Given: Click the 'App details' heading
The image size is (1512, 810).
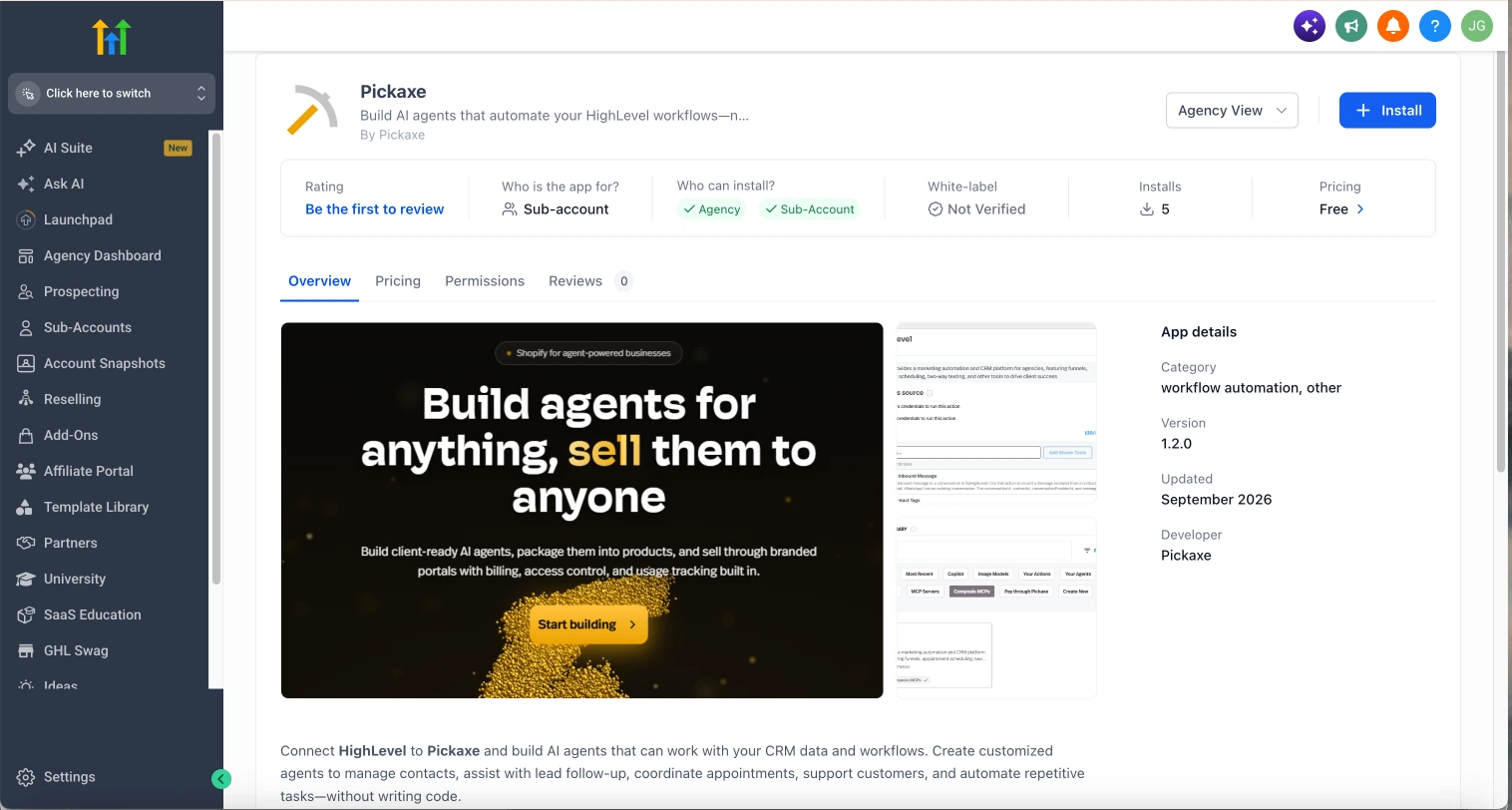Looking at the screenshot, I should 1199,332.
